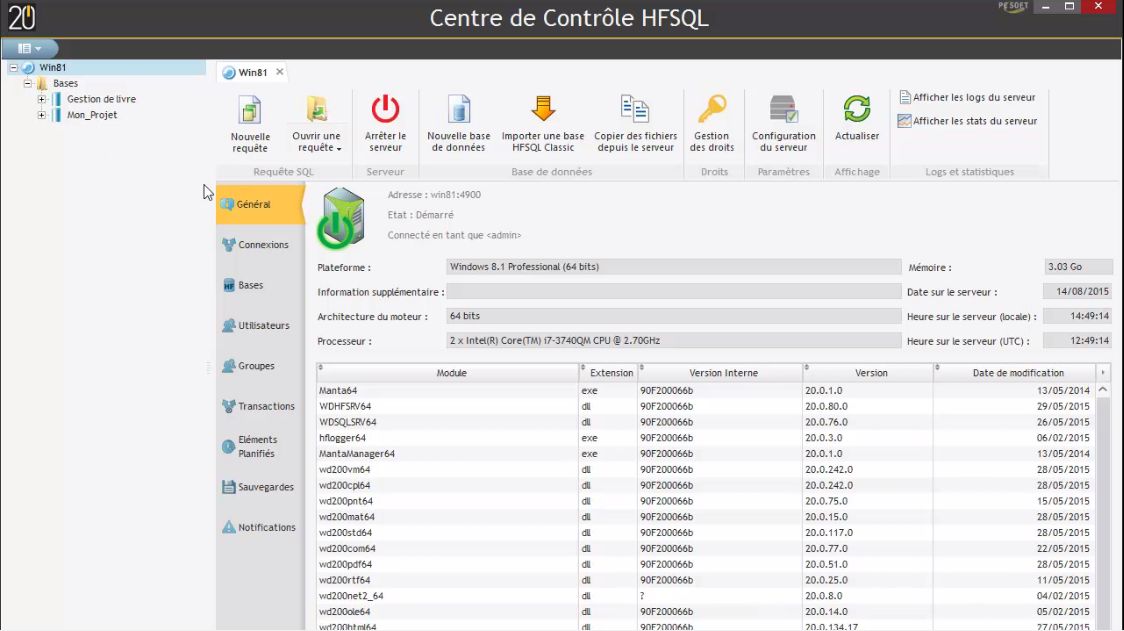Viewport: 1124px width, 631px height.
Task: Click Architecture du moteur field
Action: pos(673,316)
